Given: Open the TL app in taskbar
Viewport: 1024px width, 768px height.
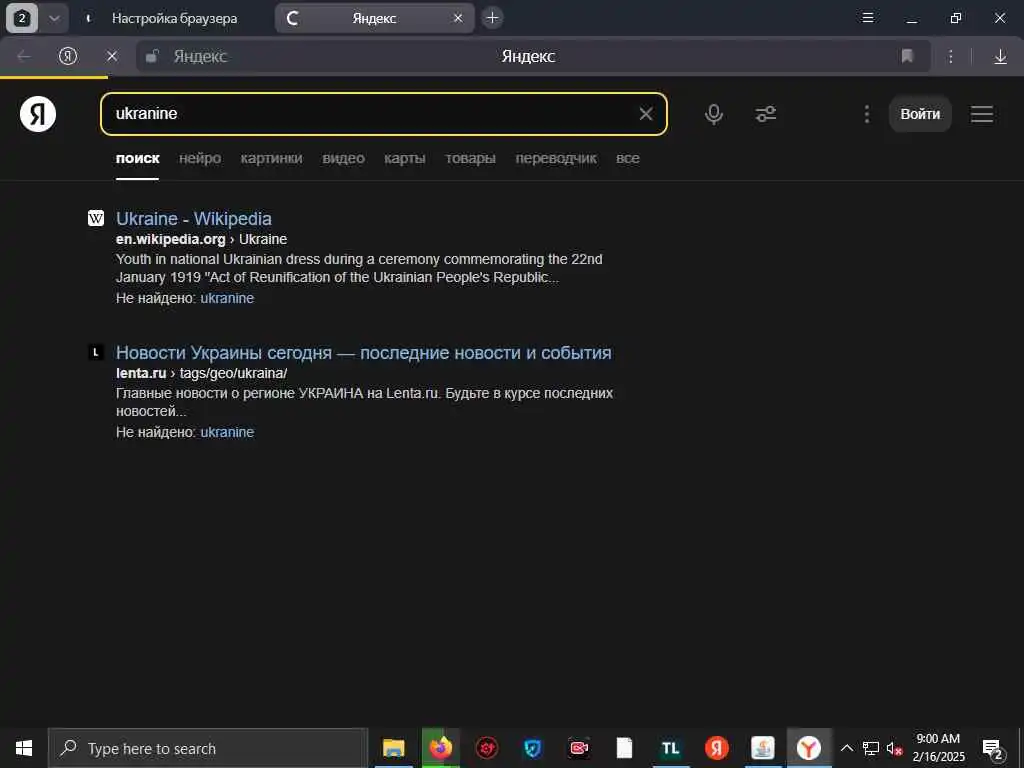Looking at the screenshot, I should (x=671, y=748).
